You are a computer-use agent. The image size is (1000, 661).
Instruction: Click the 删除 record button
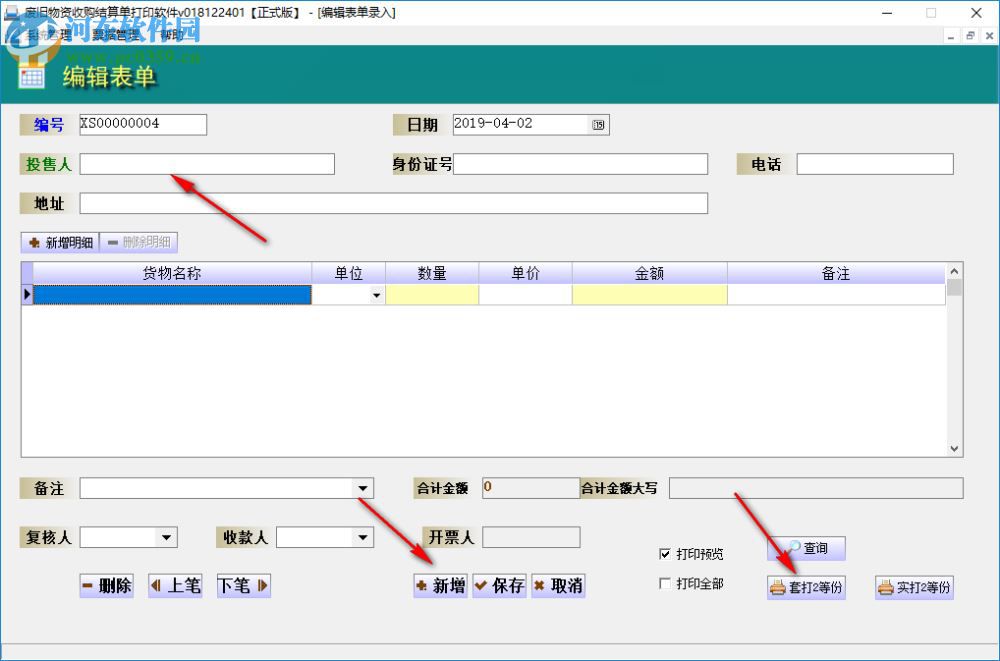point(107,585)
